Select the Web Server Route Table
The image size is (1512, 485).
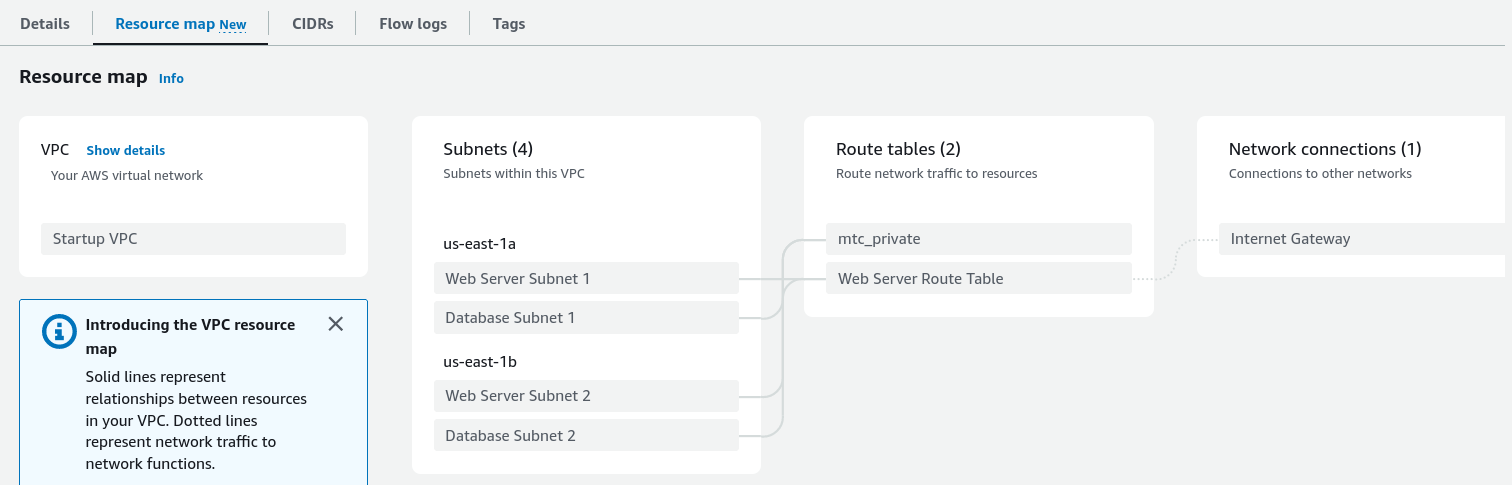coord(978,278)
